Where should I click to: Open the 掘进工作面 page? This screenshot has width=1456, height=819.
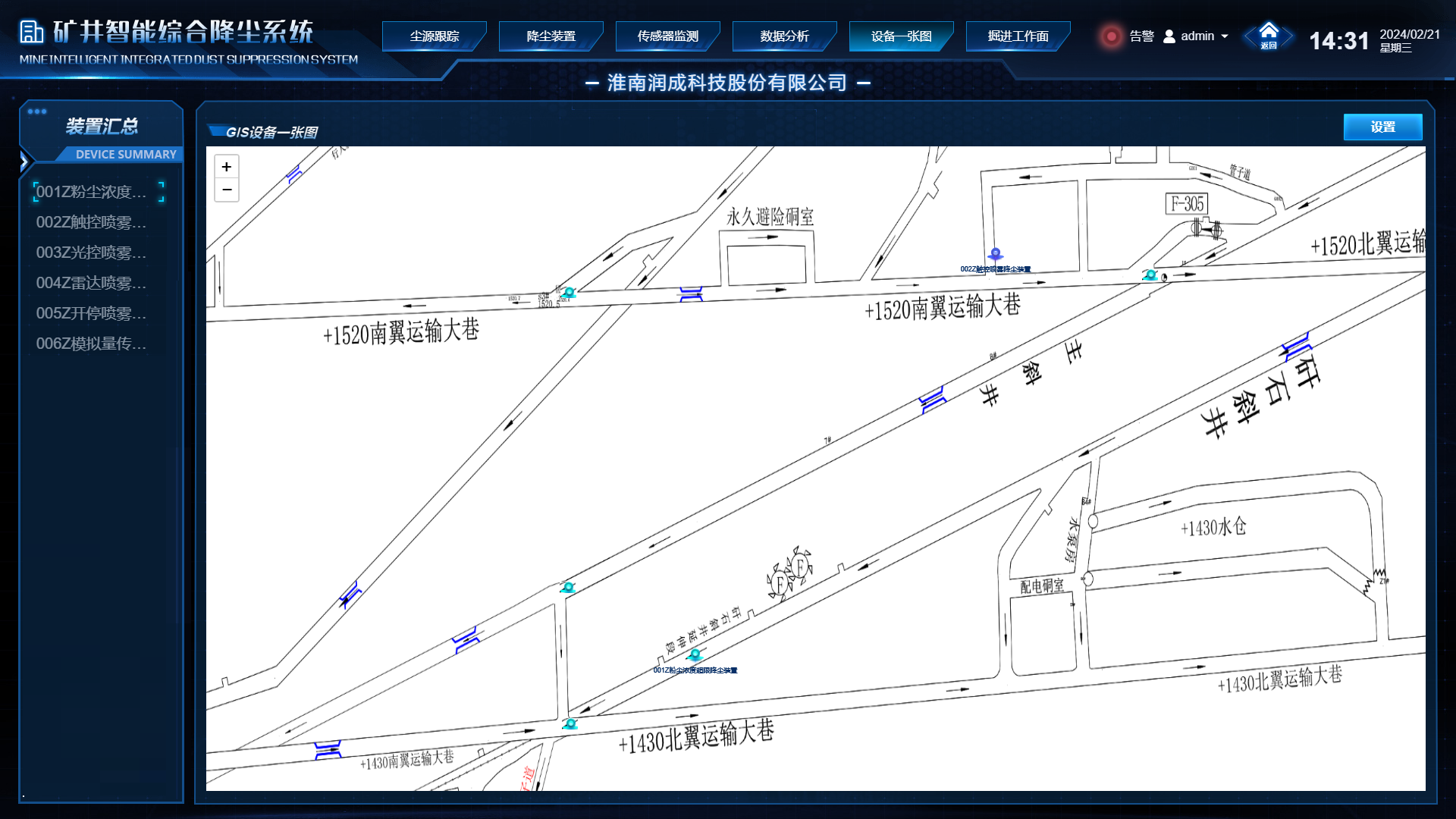tap(1018, 35)
